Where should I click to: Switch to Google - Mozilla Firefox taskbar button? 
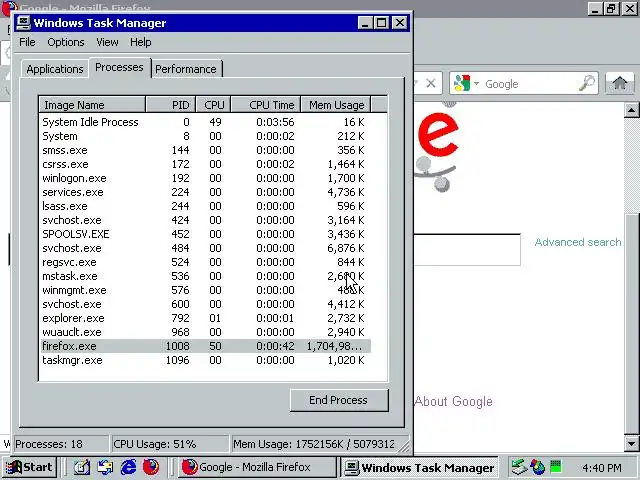(x=256, y=467)
